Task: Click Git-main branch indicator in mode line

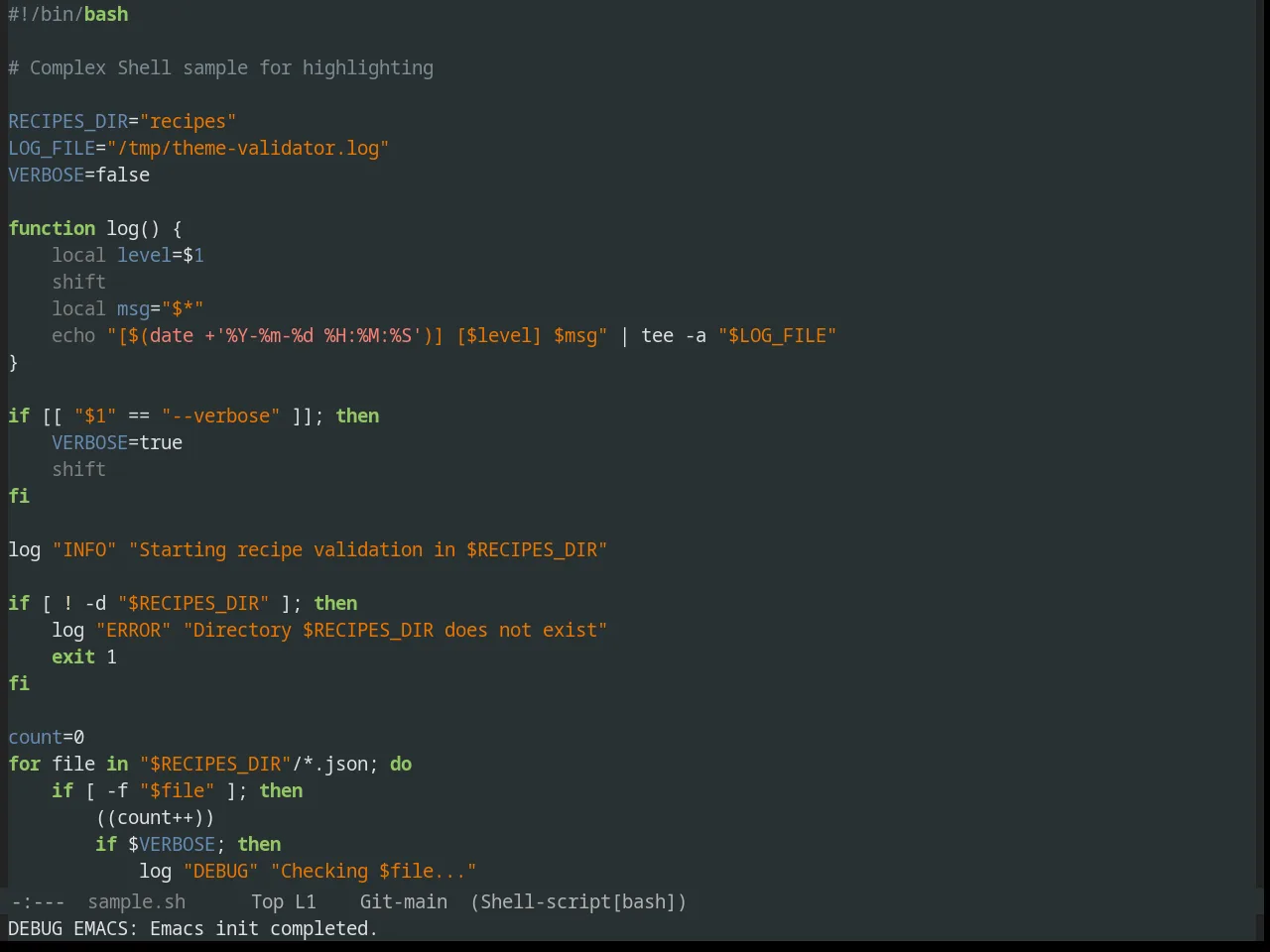Action: click(404, 902)
